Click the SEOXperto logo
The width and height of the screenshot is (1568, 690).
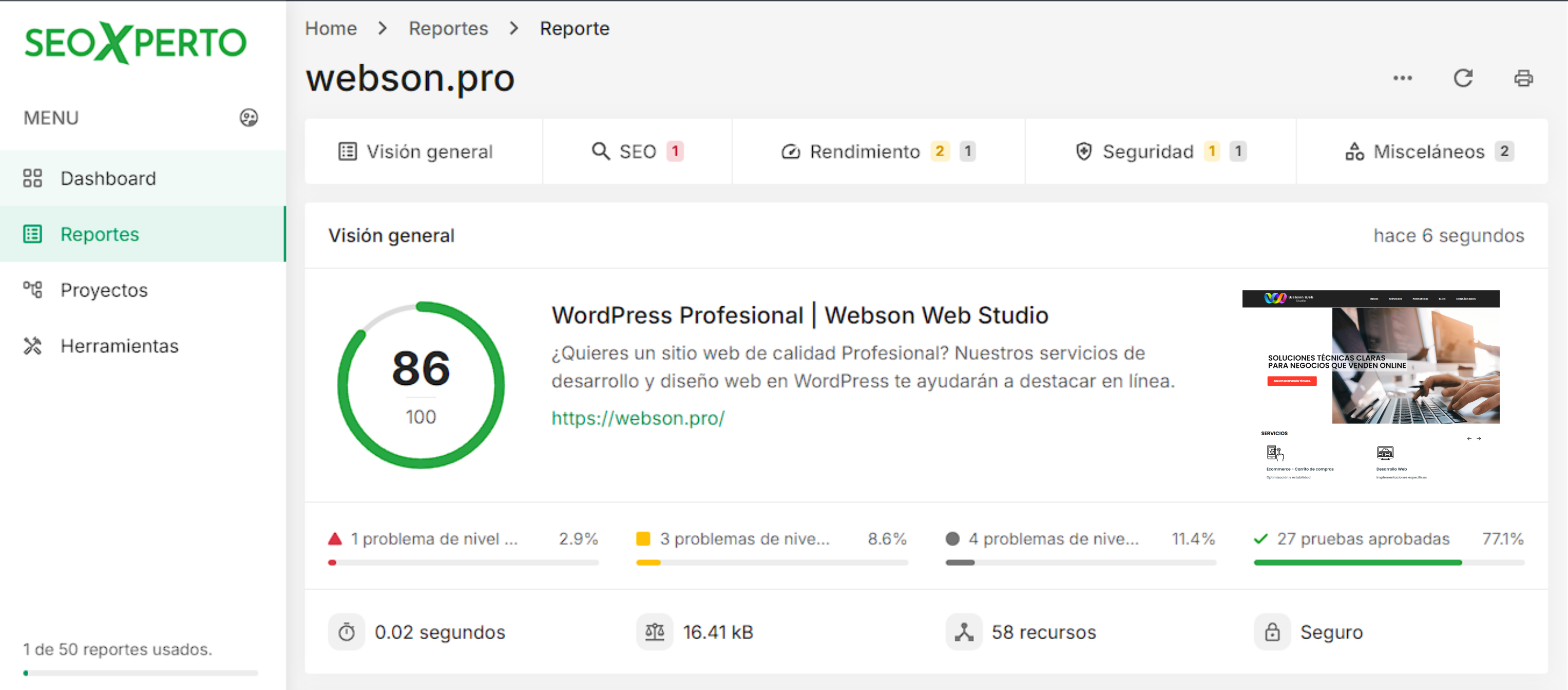click(x=135, y=43)
